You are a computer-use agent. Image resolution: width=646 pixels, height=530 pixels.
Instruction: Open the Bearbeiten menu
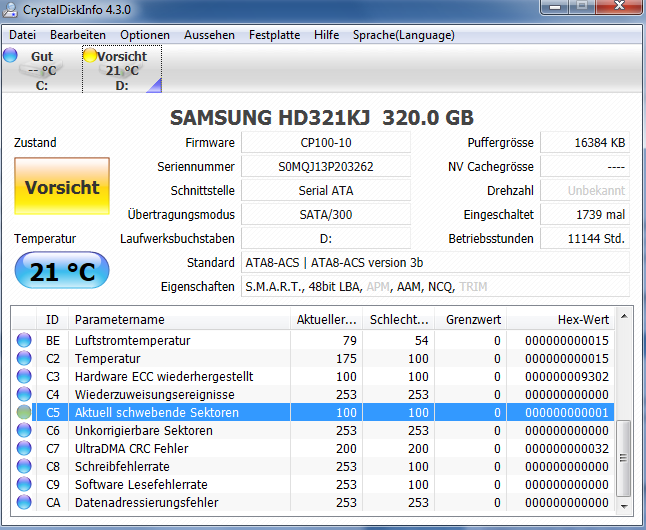(78, 35)
